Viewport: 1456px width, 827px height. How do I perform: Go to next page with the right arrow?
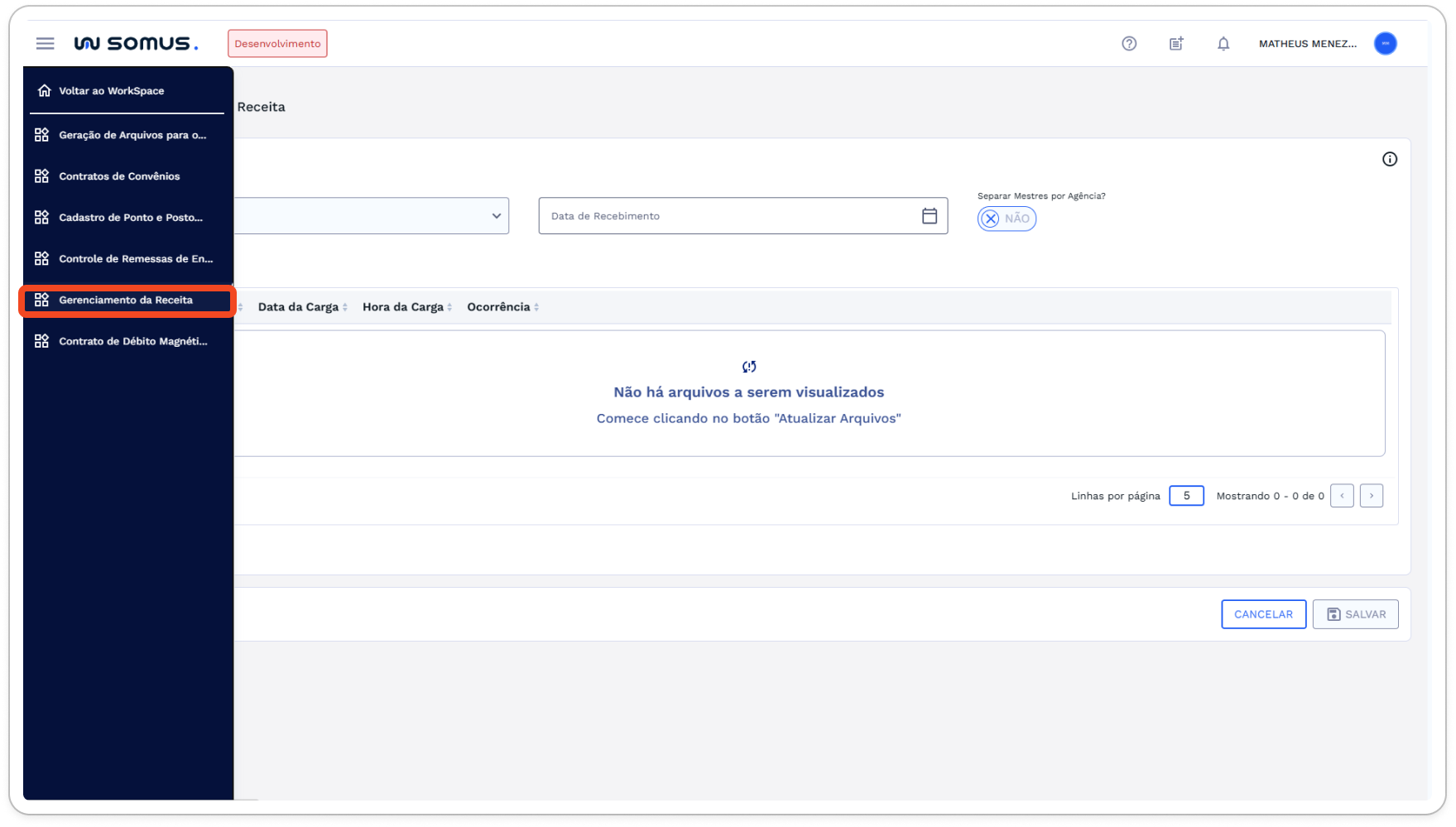point(1372,495)
